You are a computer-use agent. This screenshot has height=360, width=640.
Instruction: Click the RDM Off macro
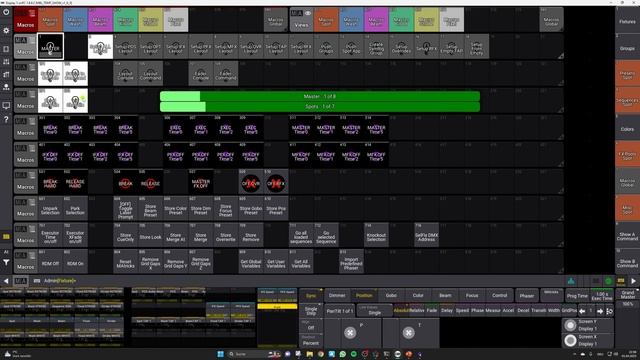pyautogui.click(x=50, y=263)
